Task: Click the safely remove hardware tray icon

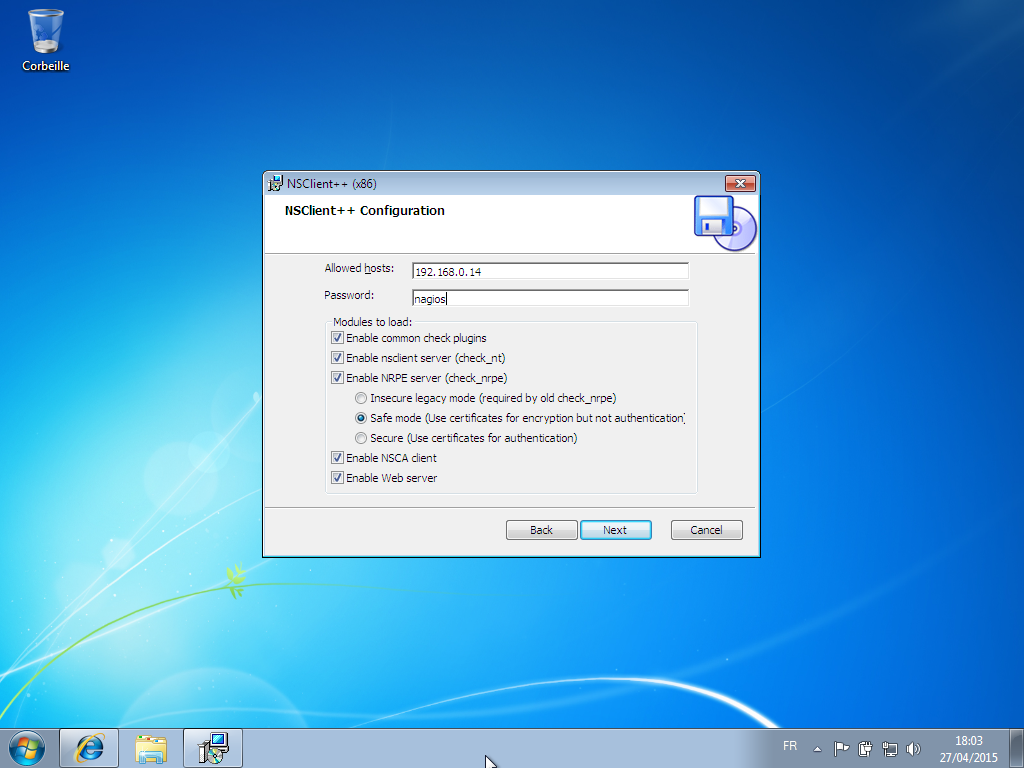Action: tap(865, 748)
